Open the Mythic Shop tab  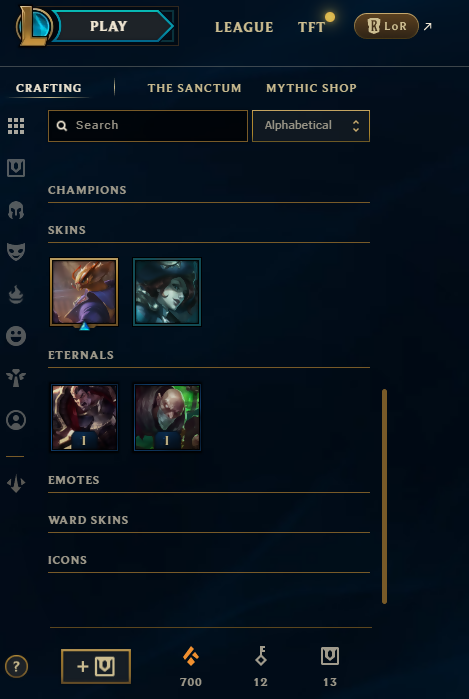tap(311, 88)
